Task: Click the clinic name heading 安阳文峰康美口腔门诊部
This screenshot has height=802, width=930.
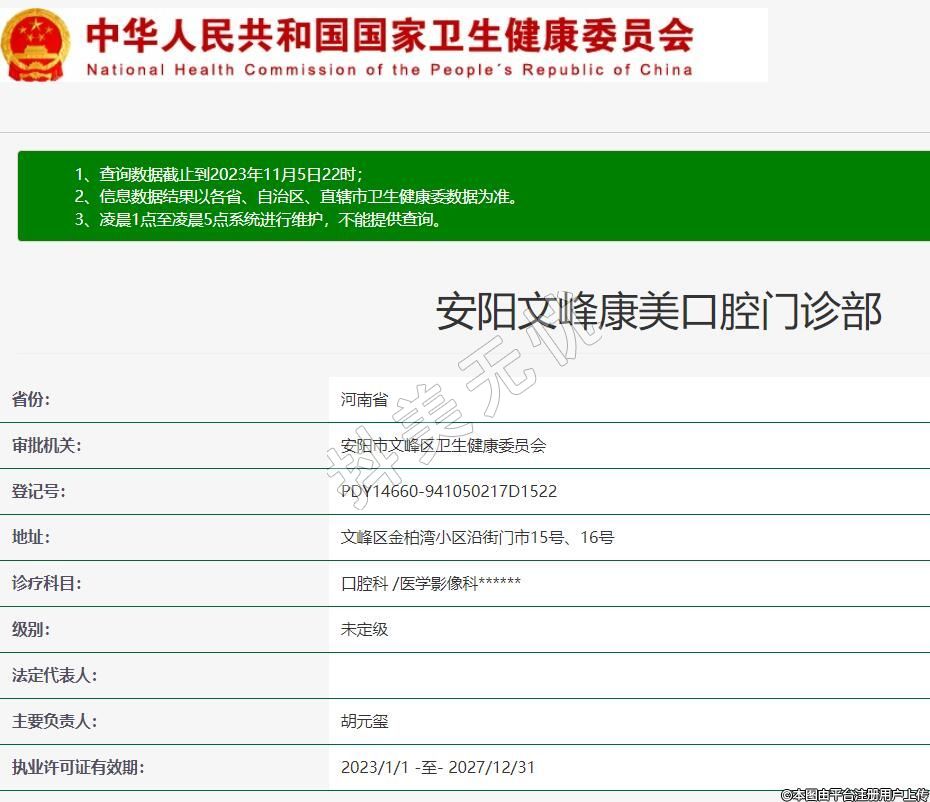Action: [x=658, y=312]
